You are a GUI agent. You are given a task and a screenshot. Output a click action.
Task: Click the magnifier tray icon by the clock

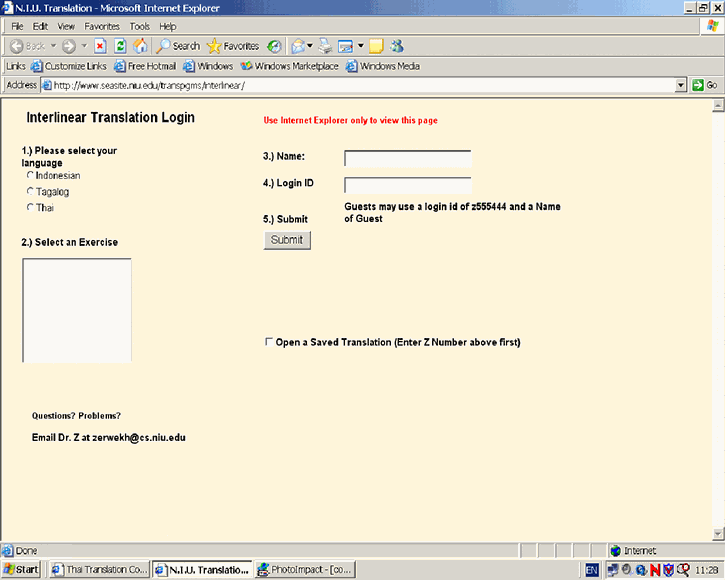(683, 570)
